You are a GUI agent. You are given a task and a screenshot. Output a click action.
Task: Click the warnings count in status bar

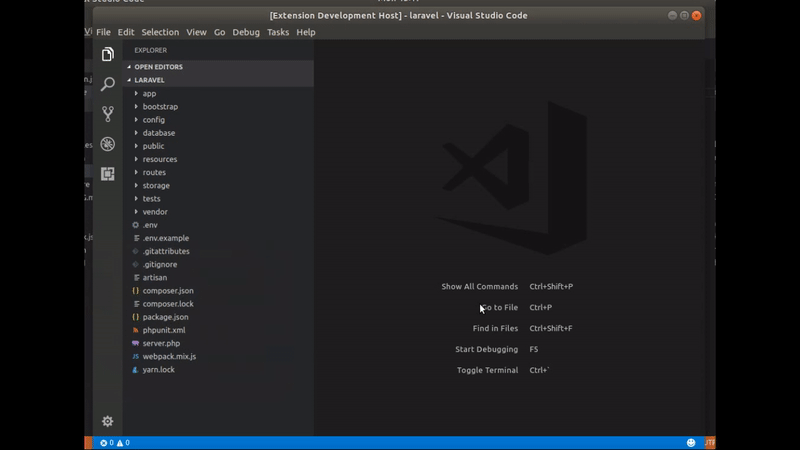tap(123, 443)
